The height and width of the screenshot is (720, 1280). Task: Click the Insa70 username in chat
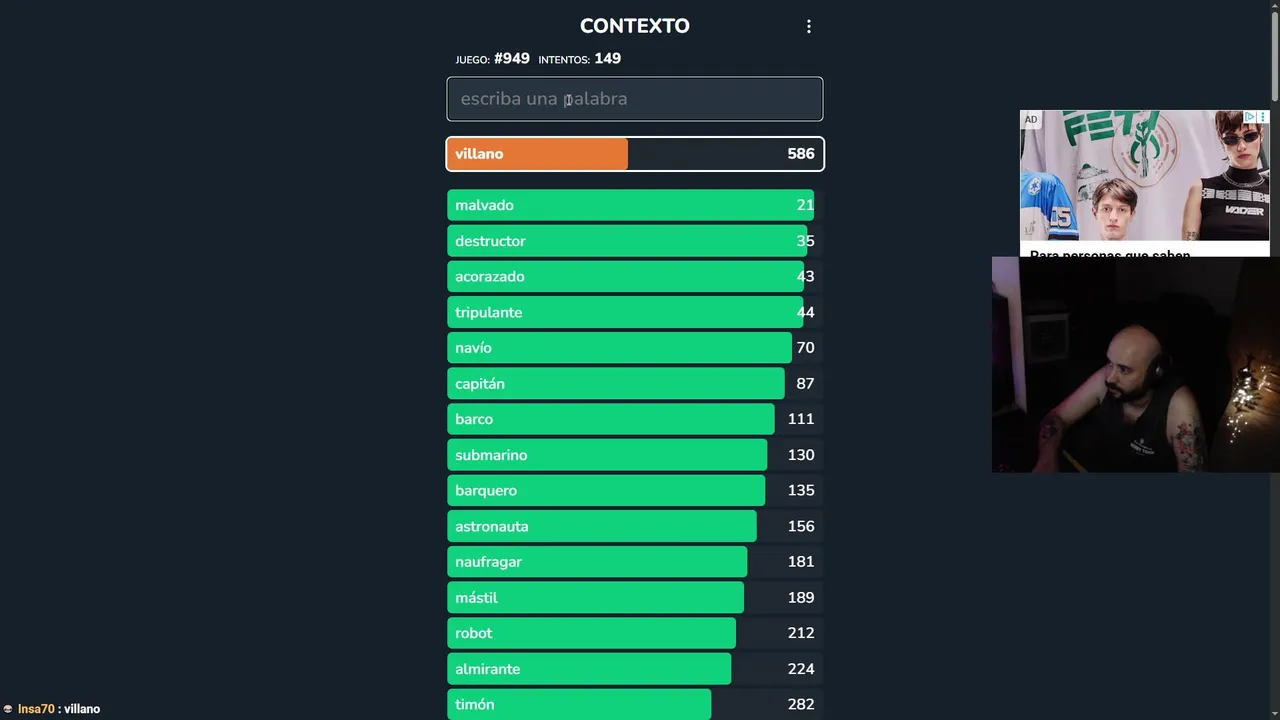pos(36,709)
